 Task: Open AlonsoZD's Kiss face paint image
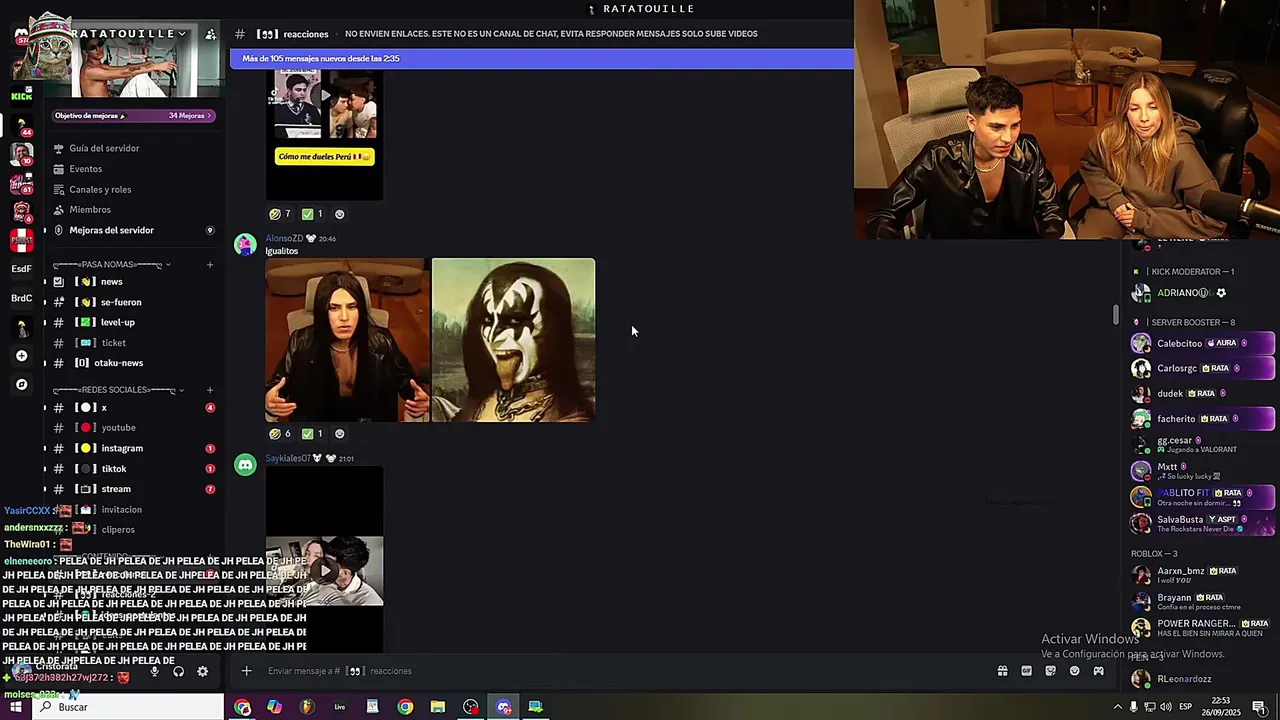point(514,340)
